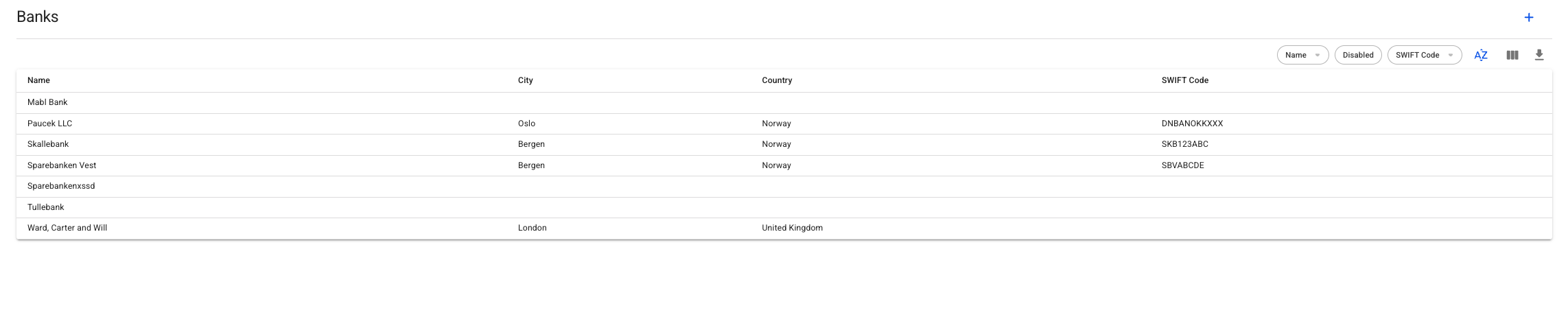Select the Paucek LLC bank entry
The height and width of the screenshot is (315, 1568).
pyautogui.click(x=50, y=124)
